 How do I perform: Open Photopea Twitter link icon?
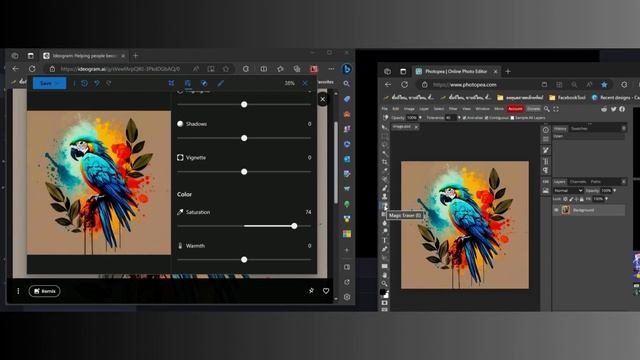(x=613, y=109)
